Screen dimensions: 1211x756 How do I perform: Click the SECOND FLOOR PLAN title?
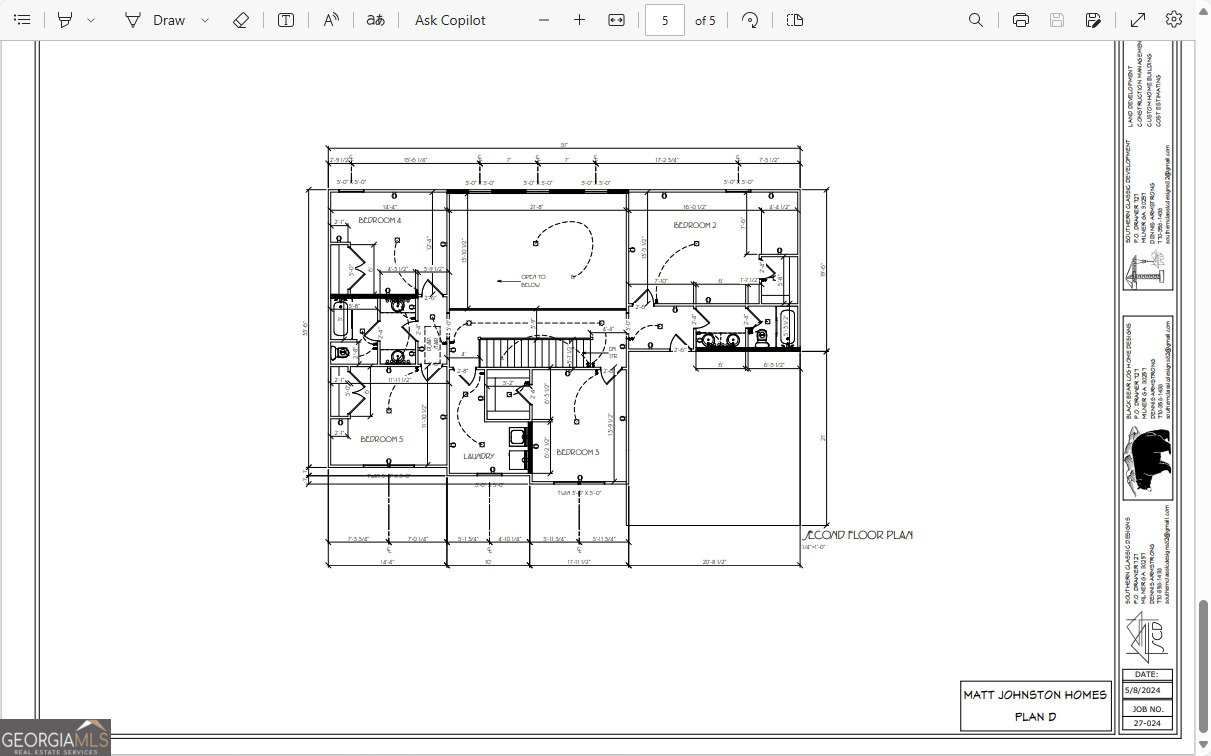click(x=858, y=535)
